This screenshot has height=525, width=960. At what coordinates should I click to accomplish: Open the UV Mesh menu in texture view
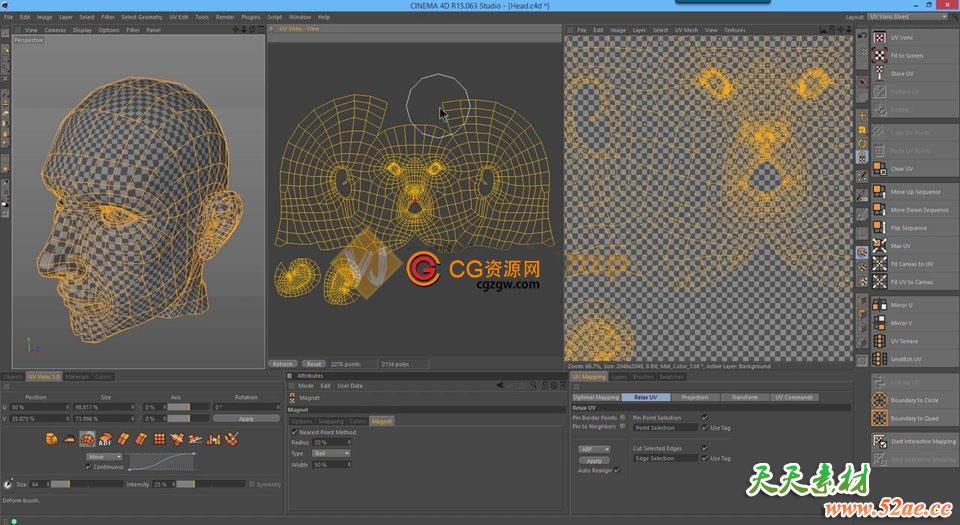pyautogui.click(x=686, y=30)
